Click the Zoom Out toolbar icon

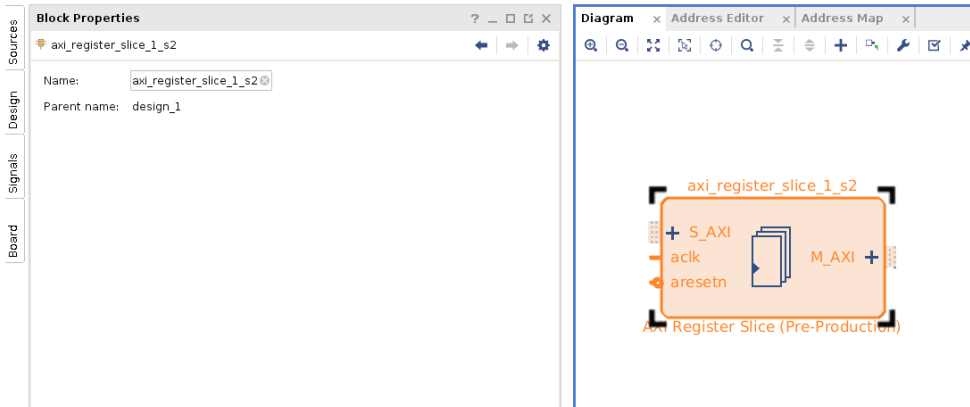click(622, 46)
